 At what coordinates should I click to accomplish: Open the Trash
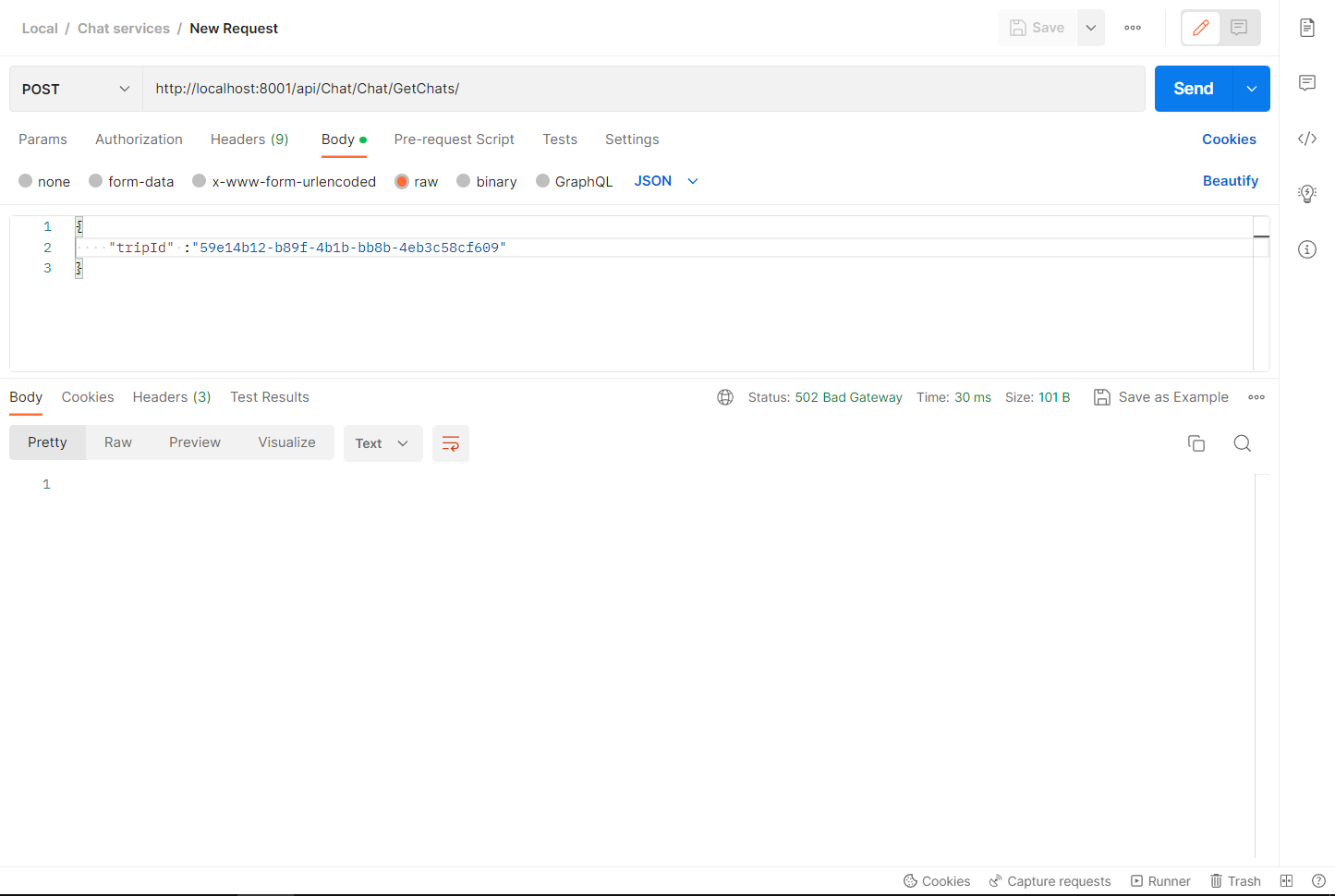tap(1235, 880)
